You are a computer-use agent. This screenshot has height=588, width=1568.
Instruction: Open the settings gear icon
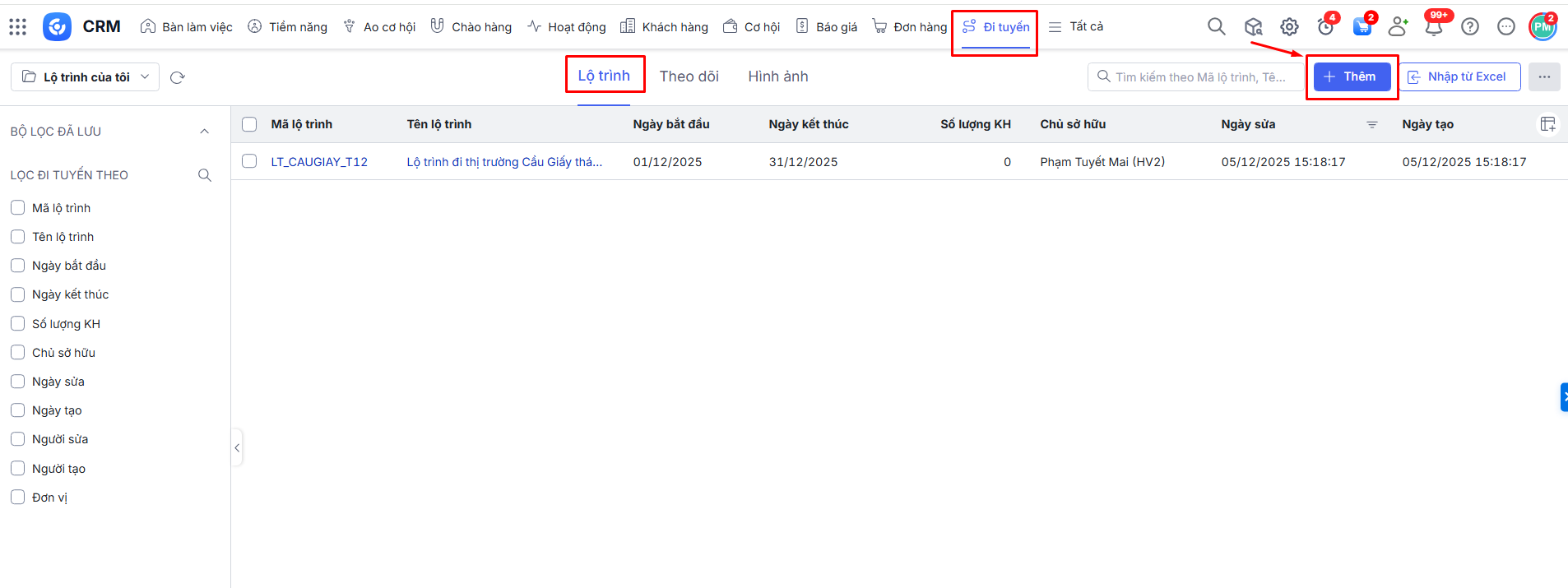(1289, 27)
